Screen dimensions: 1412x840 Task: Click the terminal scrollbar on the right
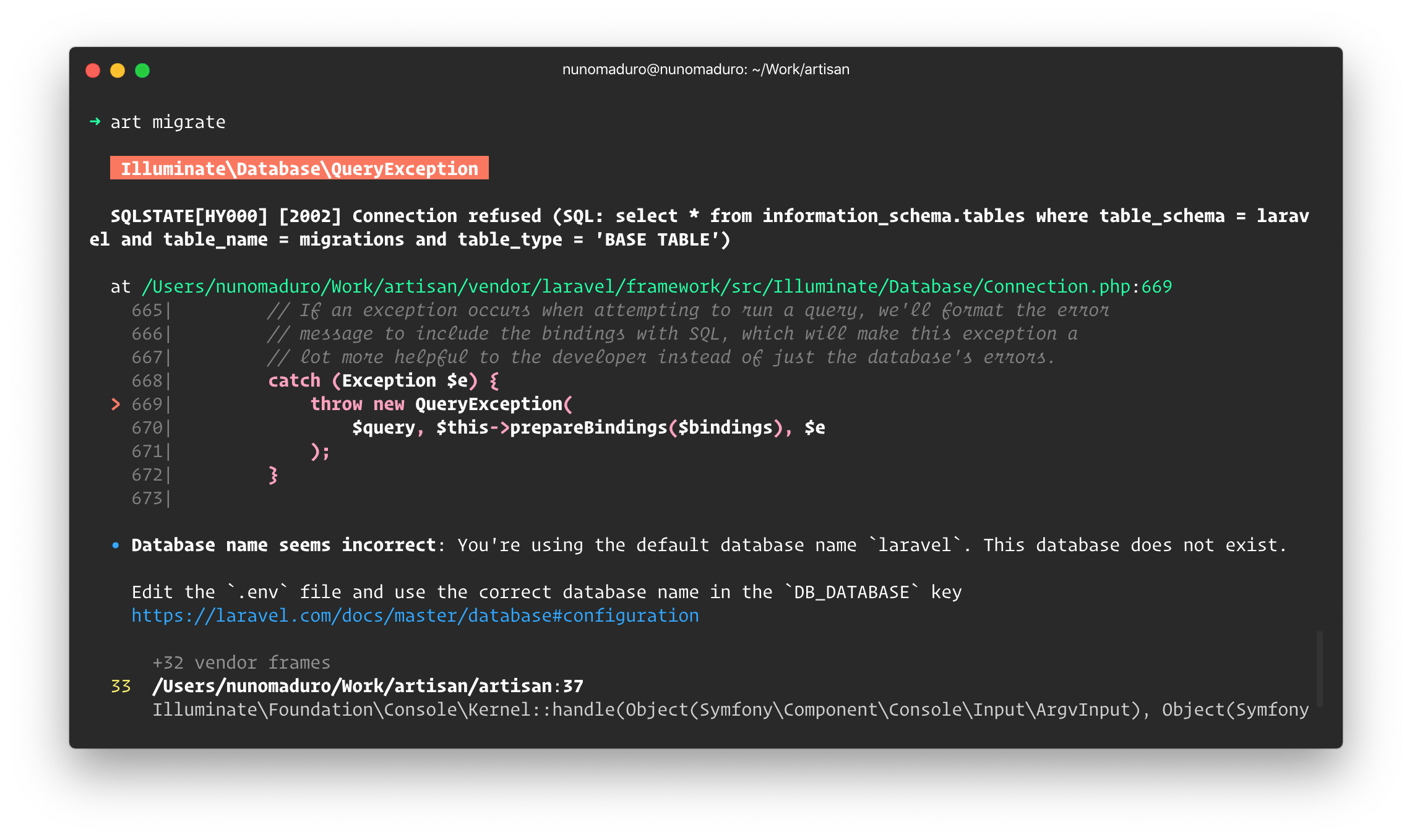click(x=1319, y=669)
